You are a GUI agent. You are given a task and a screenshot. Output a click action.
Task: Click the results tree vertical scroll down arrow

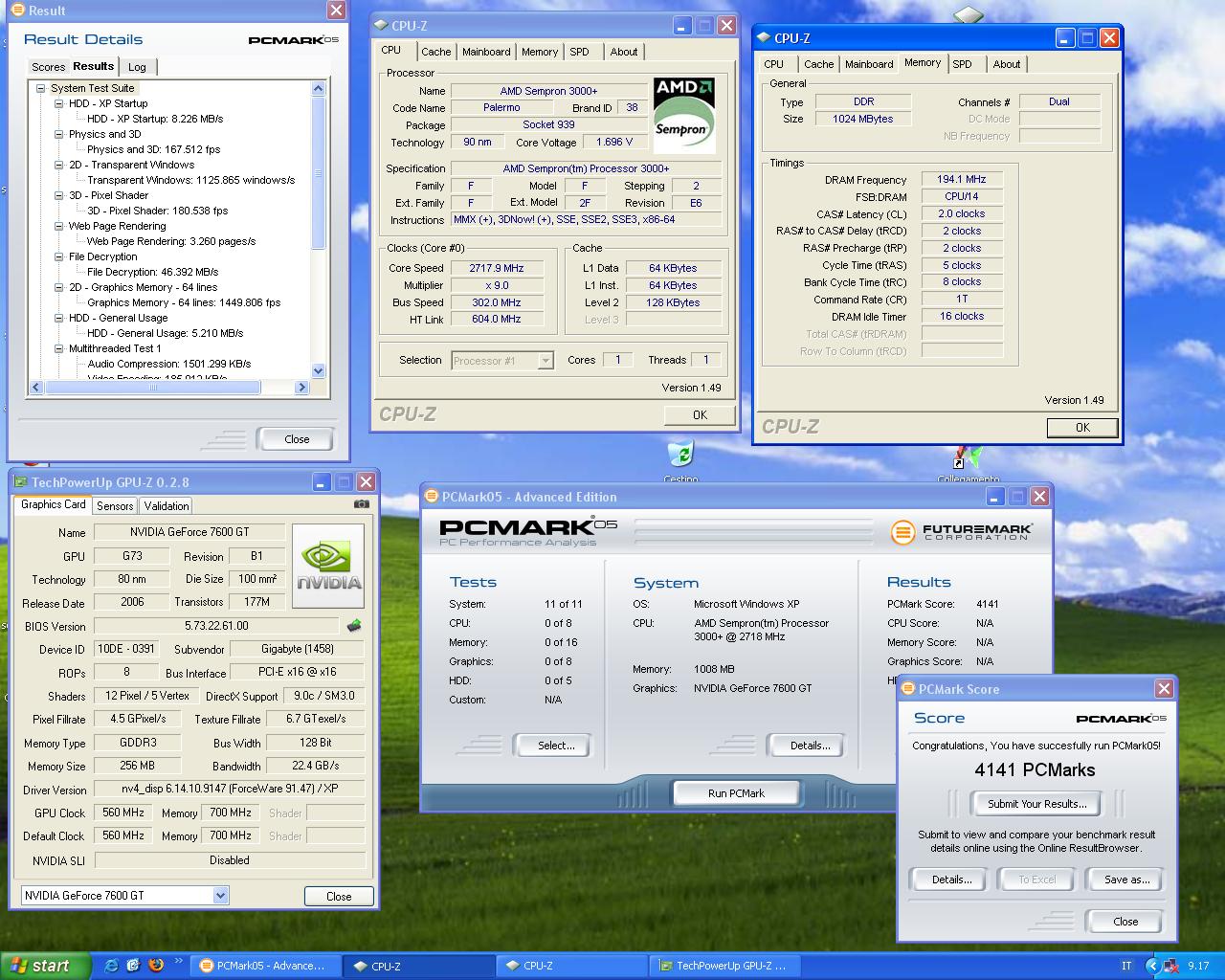(x=319, y=371)
